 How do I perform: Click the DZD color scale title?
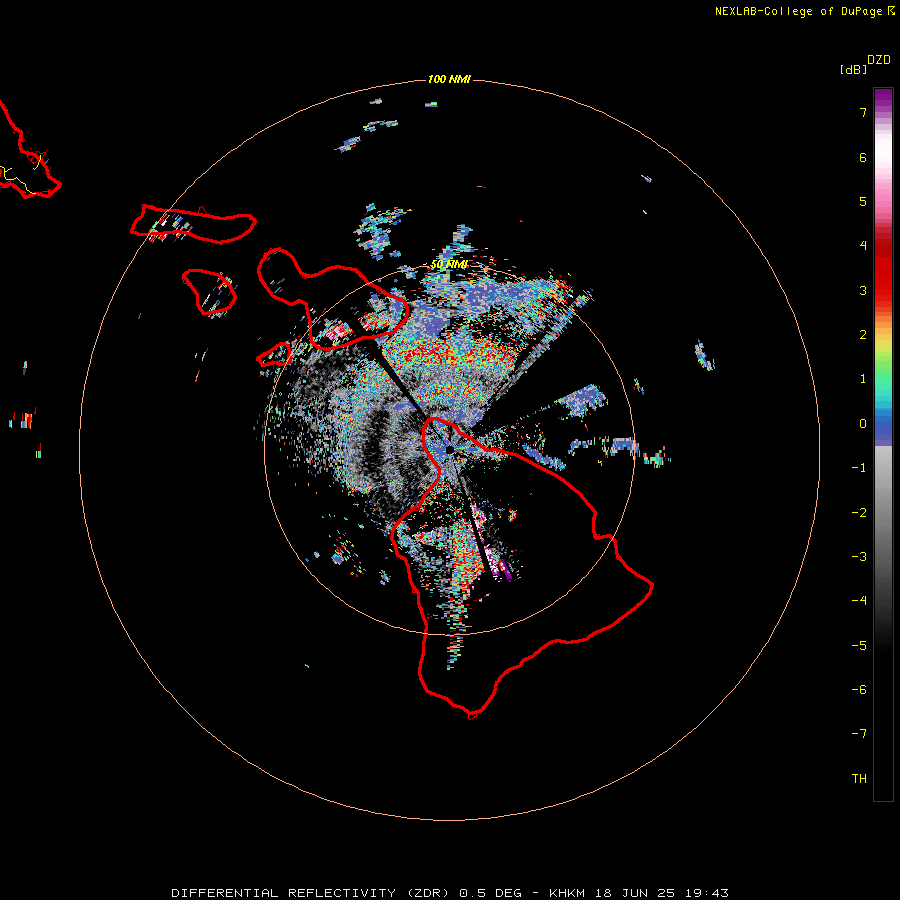[879, 59]
